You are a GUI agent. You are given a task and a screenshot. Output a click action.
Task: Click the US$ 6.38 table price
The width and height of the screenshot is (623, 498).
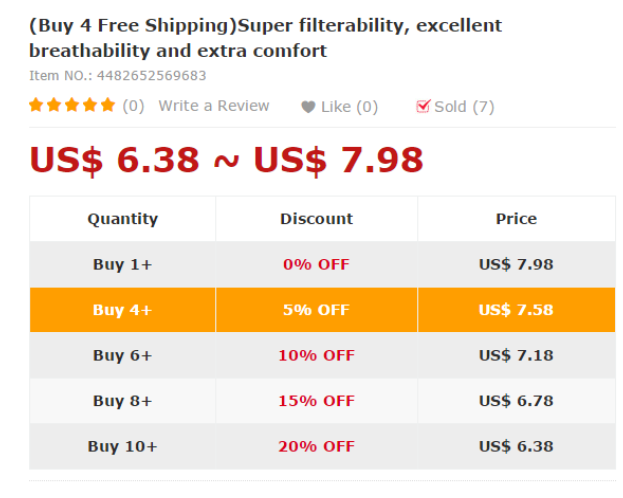516,447
